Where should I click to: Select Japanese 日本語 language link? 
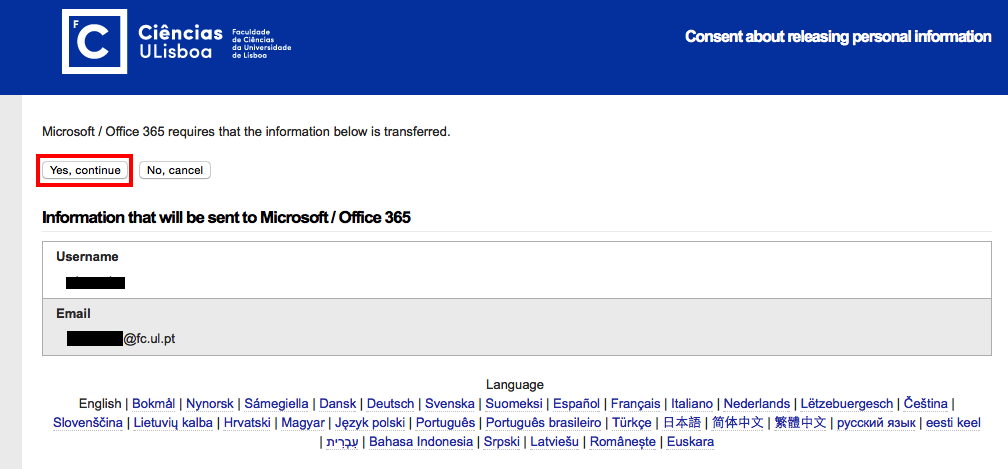point(682,423)
